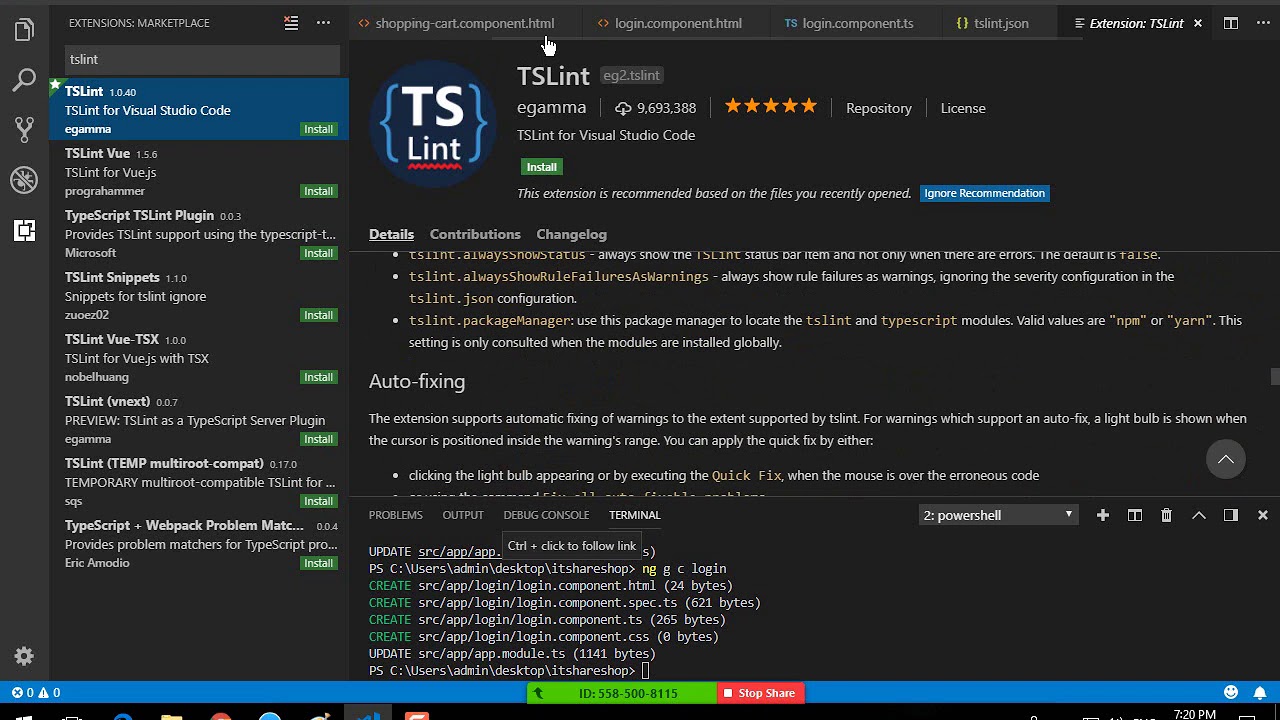Open the Debug view in activity bar
This screenshot has width=1280, height=720.
tap(24, 180)
